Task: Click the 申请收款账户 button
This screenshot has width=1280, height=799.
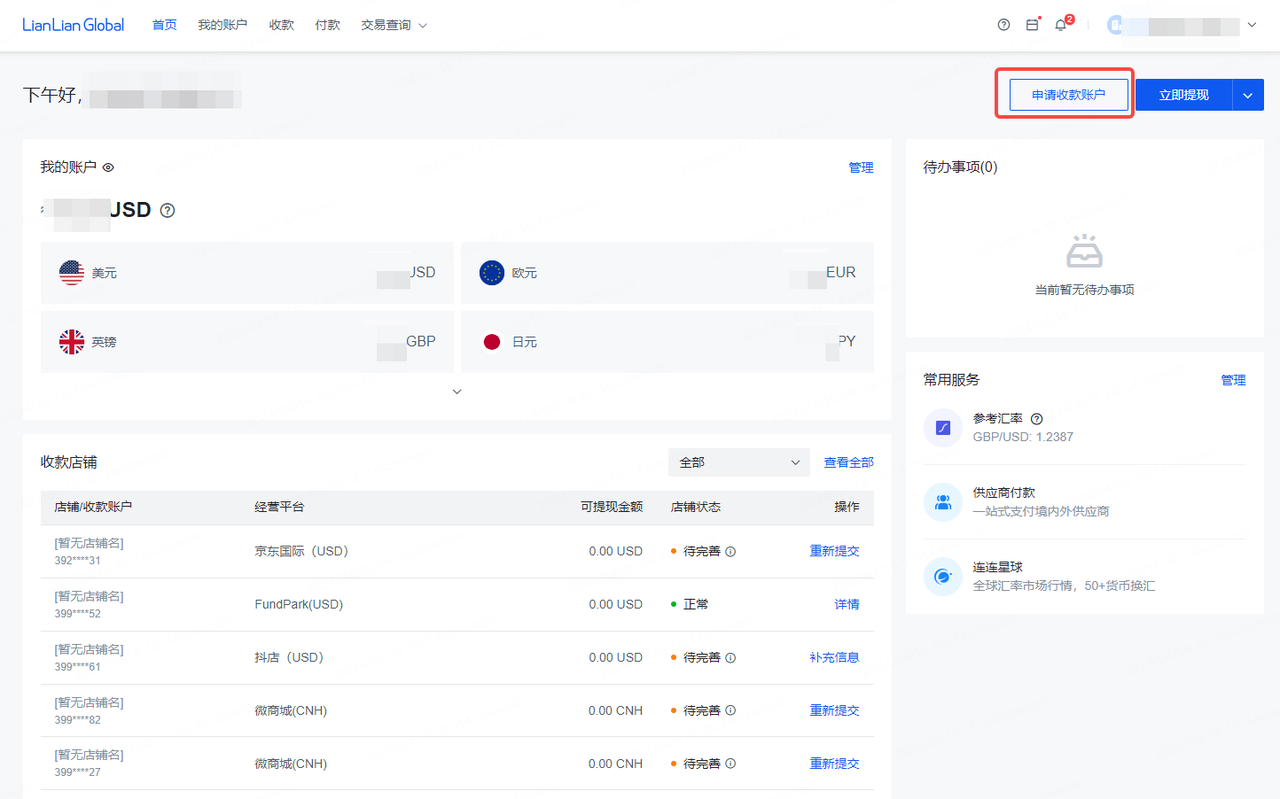Action: 1068,95
